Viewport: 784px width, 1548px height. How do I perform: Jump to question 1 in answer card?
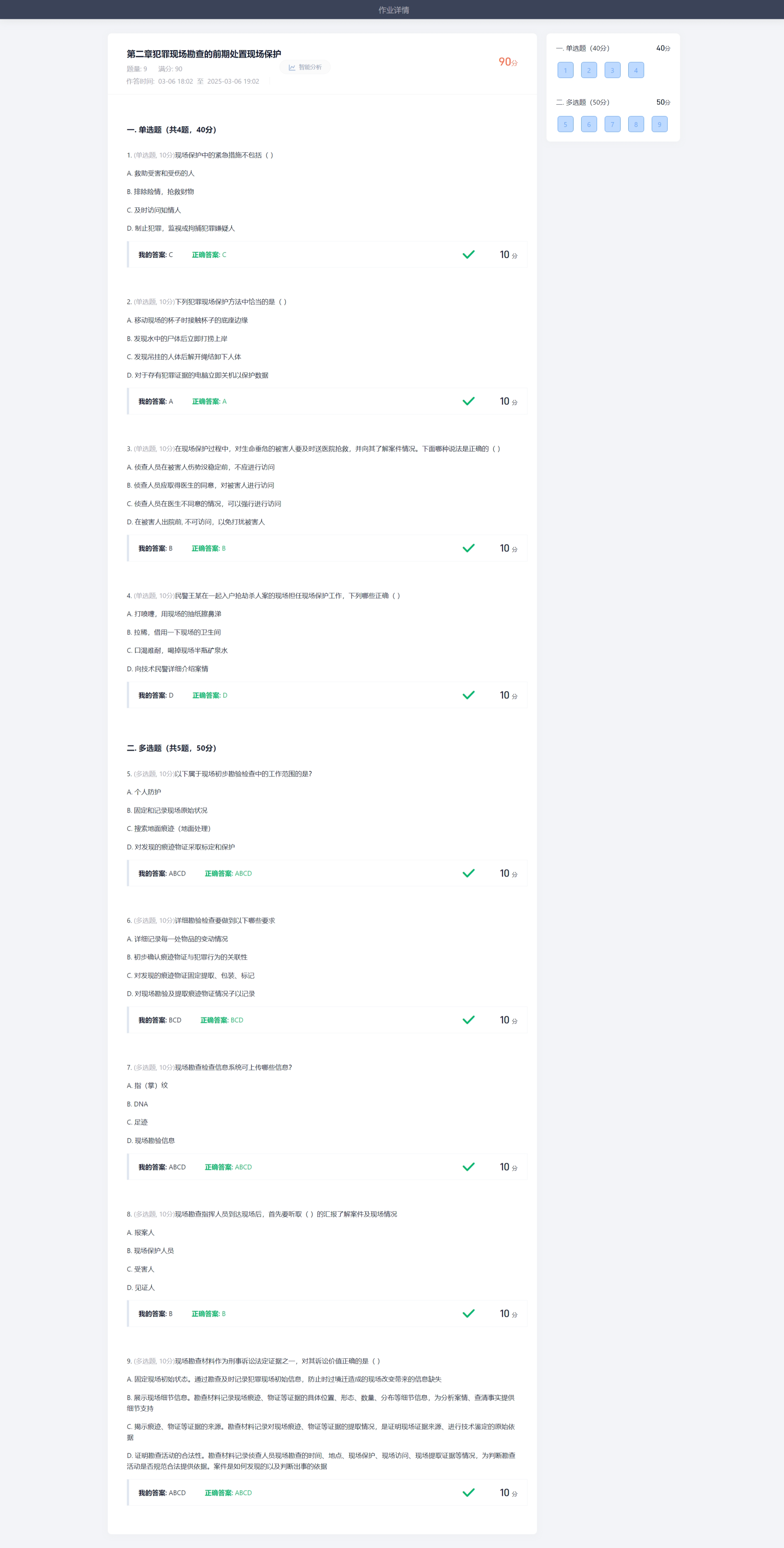565,70
